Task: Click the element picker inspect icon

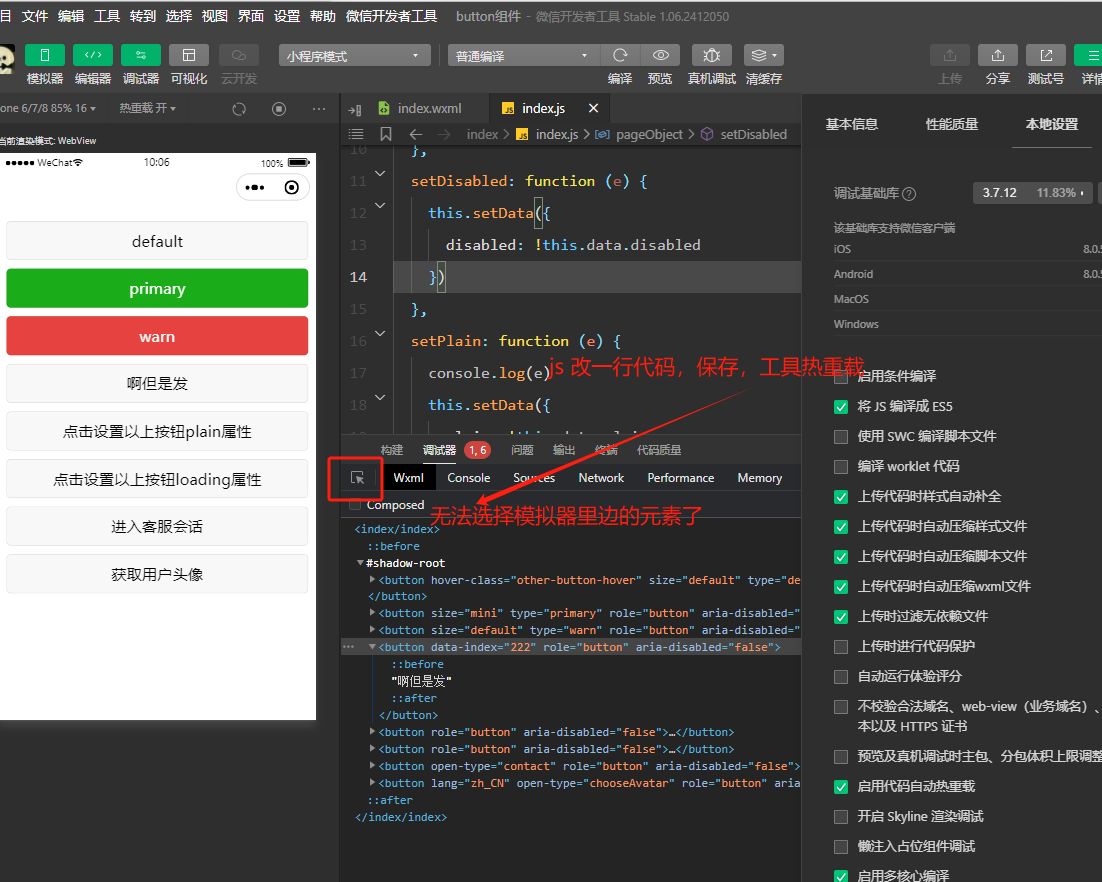Action: pos(357,478)
